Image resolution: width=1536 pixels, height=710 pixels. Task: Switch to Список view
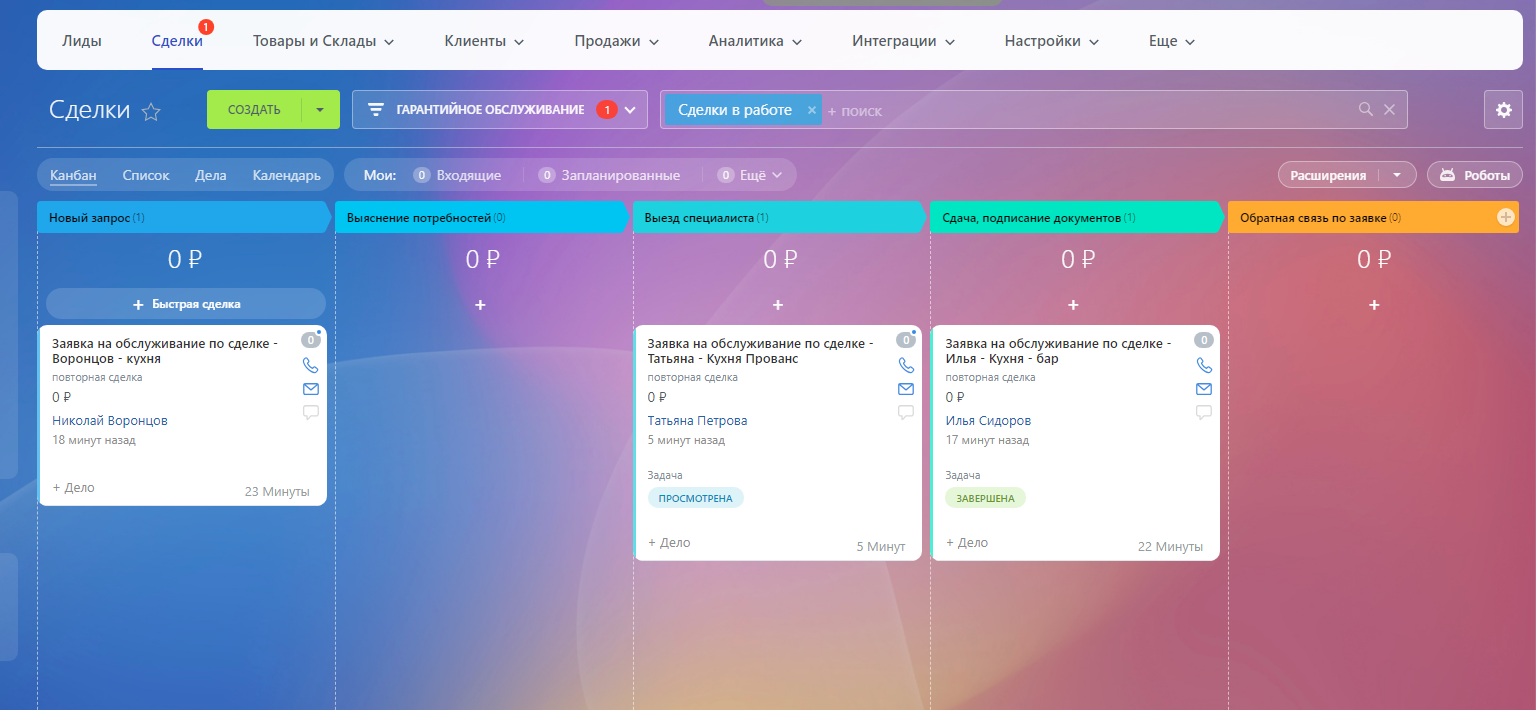[x=146, y=175]
